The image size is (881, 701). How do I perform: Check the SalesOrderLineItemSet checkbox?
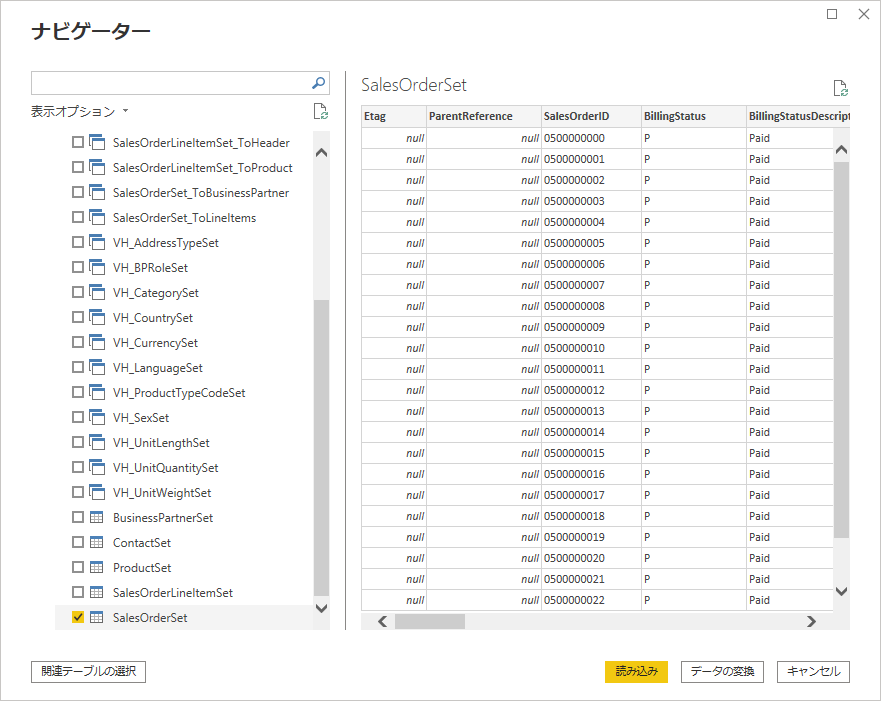pos(78,592)
